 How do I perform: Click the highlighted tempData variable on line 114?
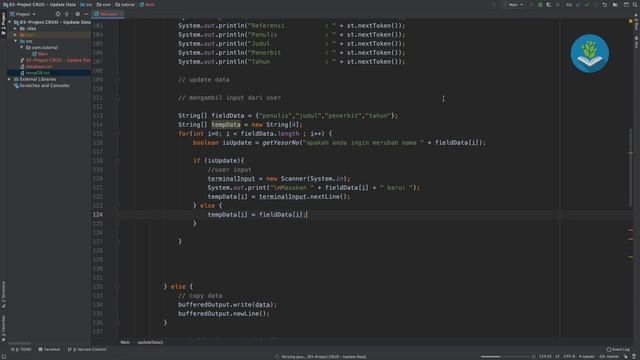tap(226, 125)
